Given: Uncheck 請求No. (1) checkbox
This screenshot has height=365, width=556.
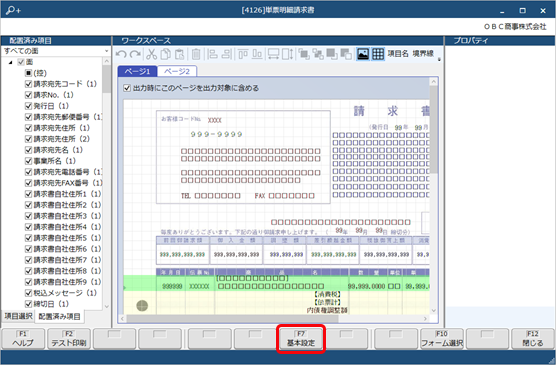Looking at the screenshot, I should 28,95.
